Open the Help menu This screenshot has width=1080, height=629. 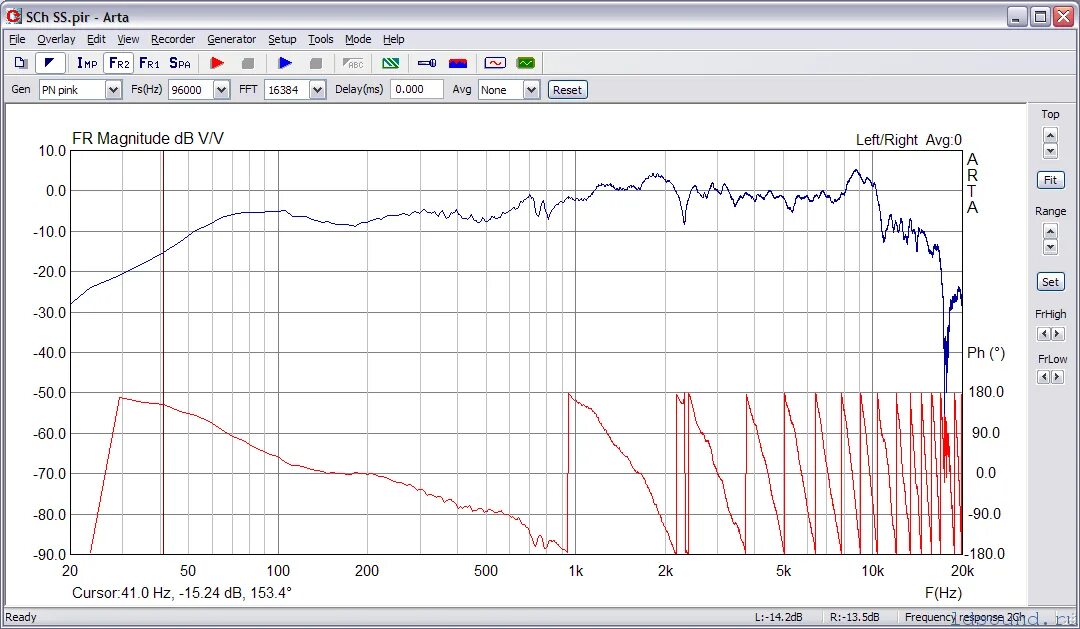[x=393, y=39]
